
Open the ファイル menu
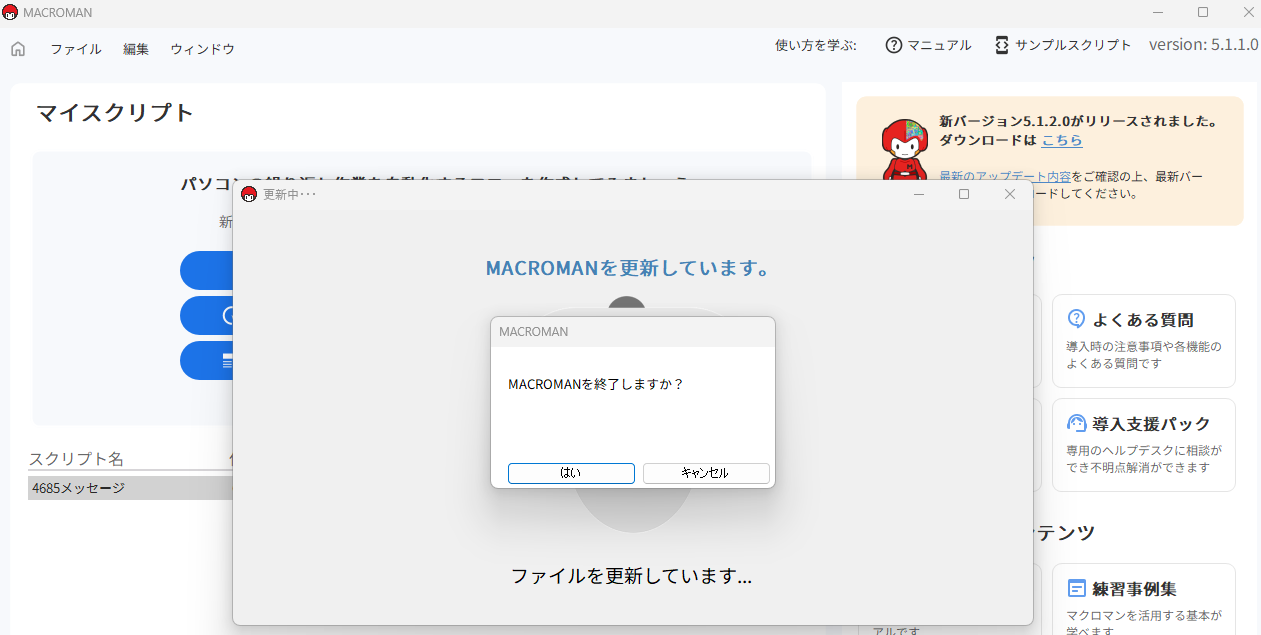76,49
